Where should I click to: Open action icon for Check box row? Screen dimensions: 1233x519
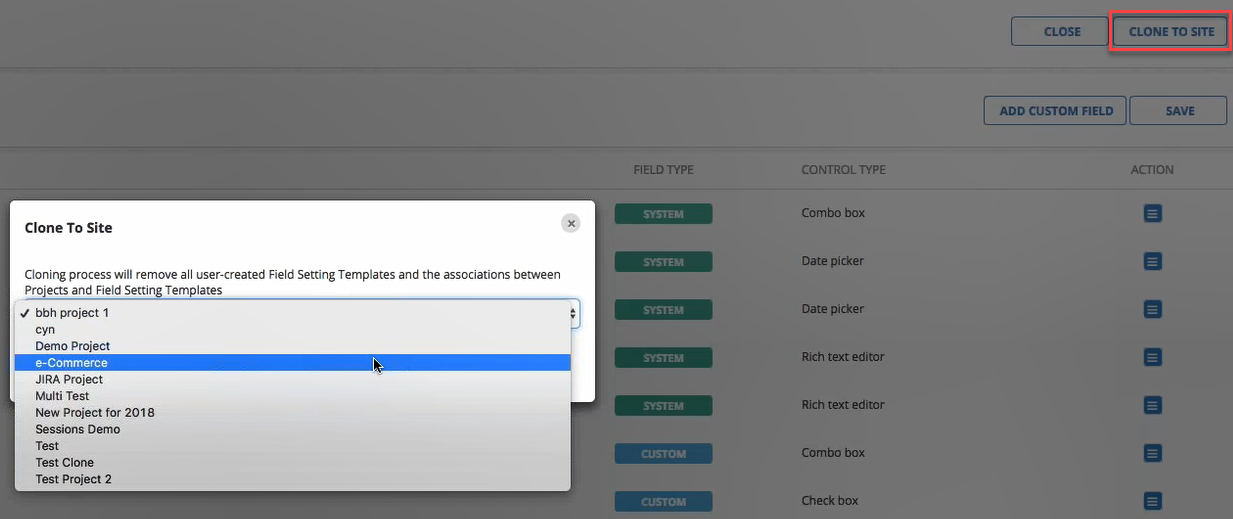pyautogui.click(x=1152, y=502)
